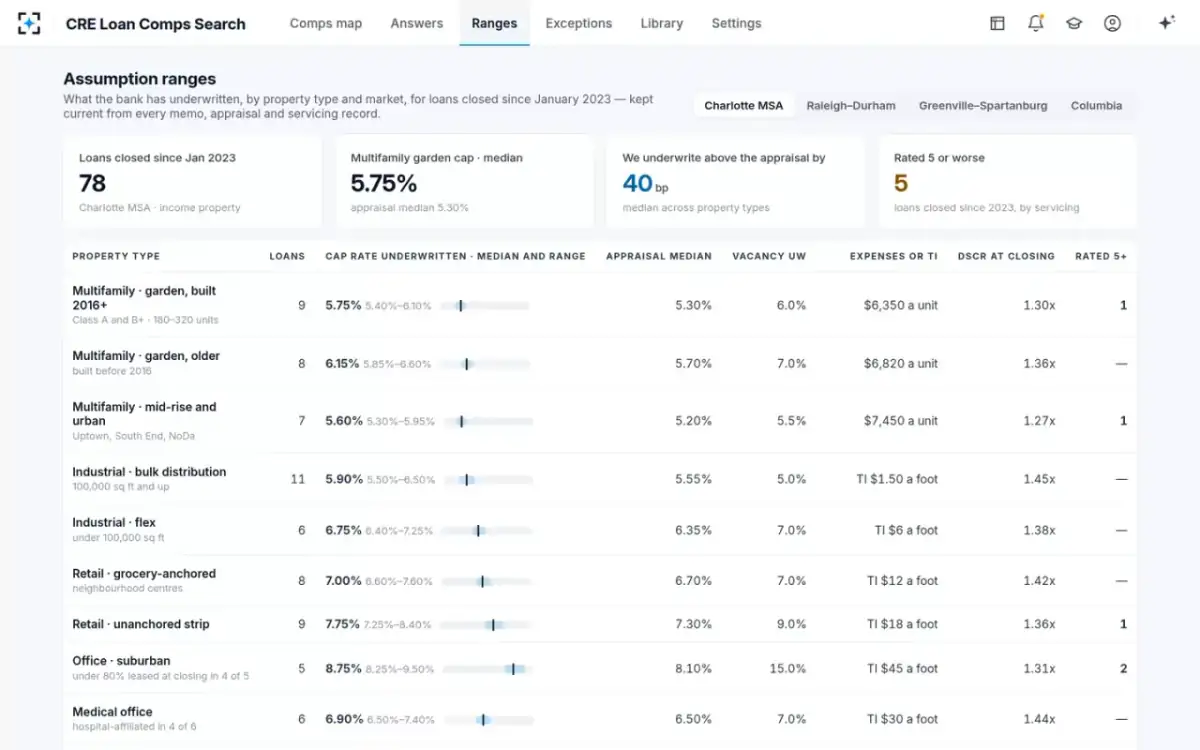Image resolution: width=1200 pixels, height=750 pixels.
Task: Switch to the Answers tab
Action: click(417, 23)
